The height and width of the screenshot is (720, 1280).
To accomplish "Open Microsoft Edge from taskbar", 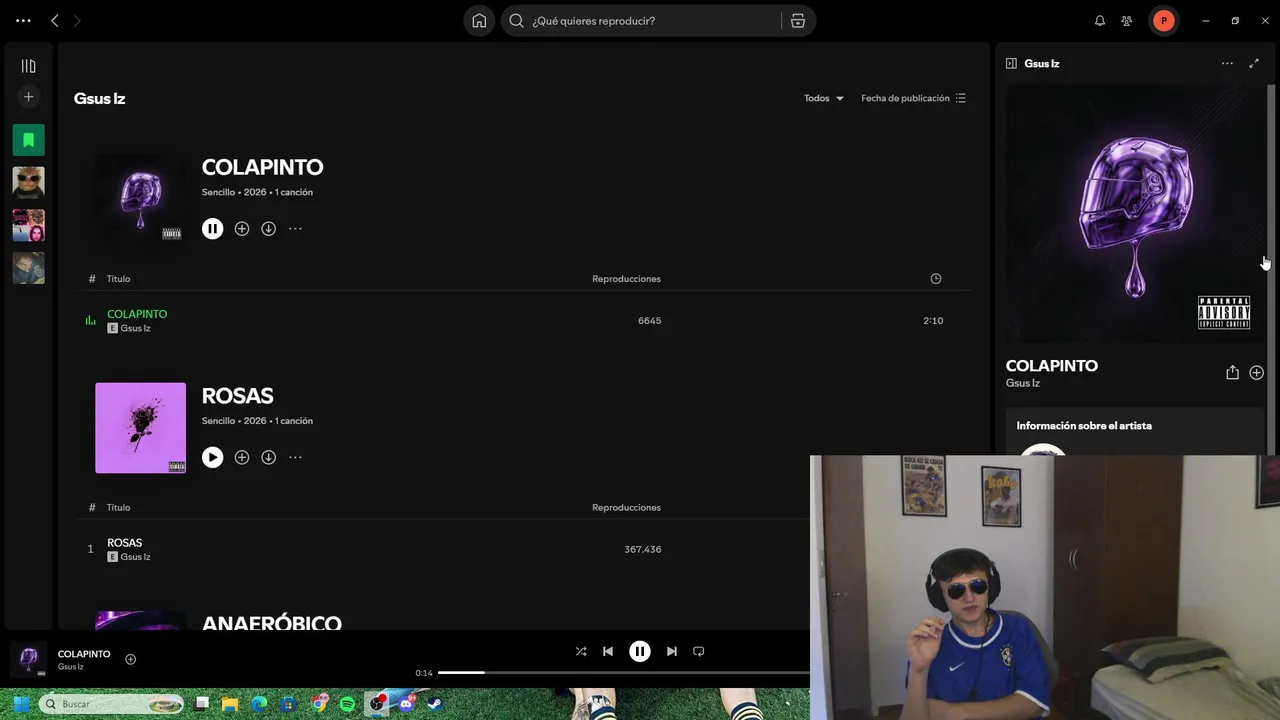I will coord(260,704).
